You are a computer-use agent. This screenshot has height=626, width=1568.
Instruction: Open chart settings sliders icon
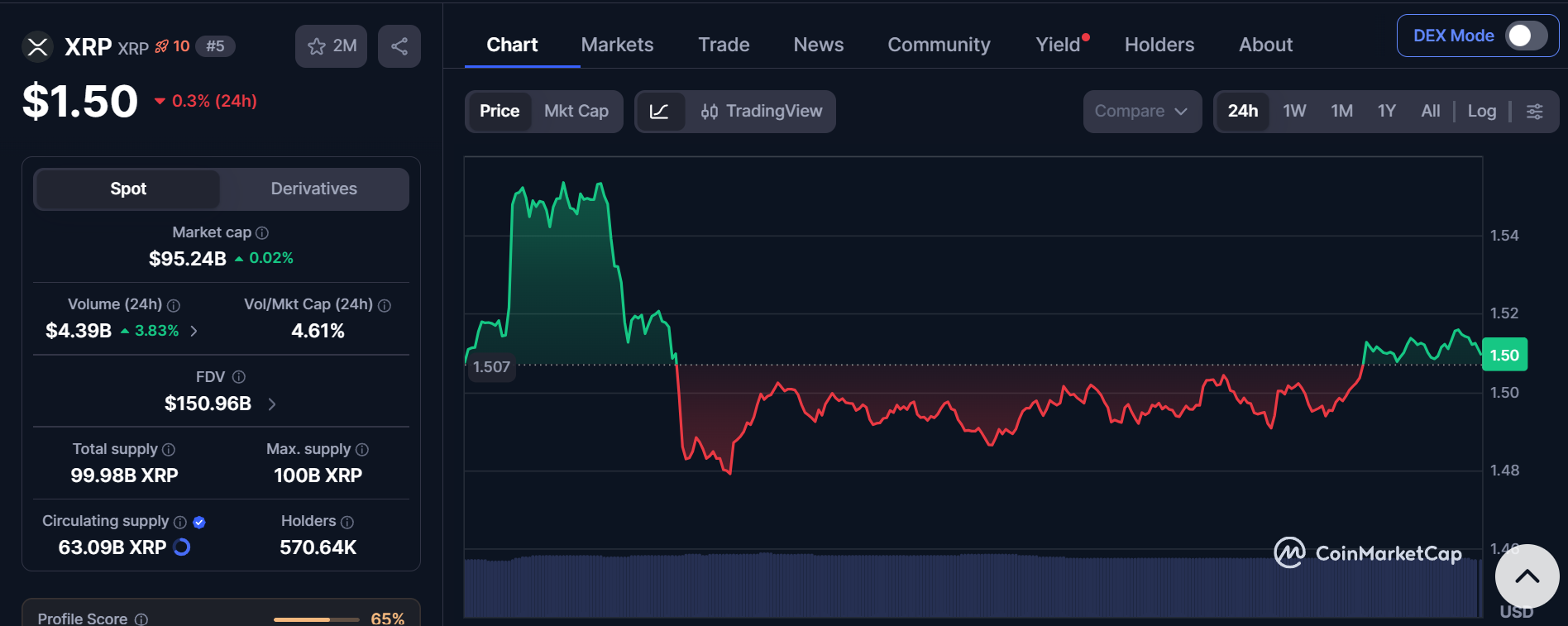1535,112
